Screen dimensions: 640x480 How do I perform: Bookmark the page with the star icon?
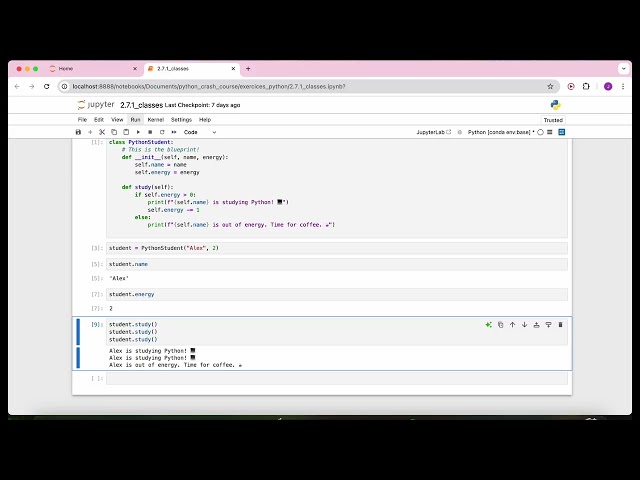[x=550, y=87]
